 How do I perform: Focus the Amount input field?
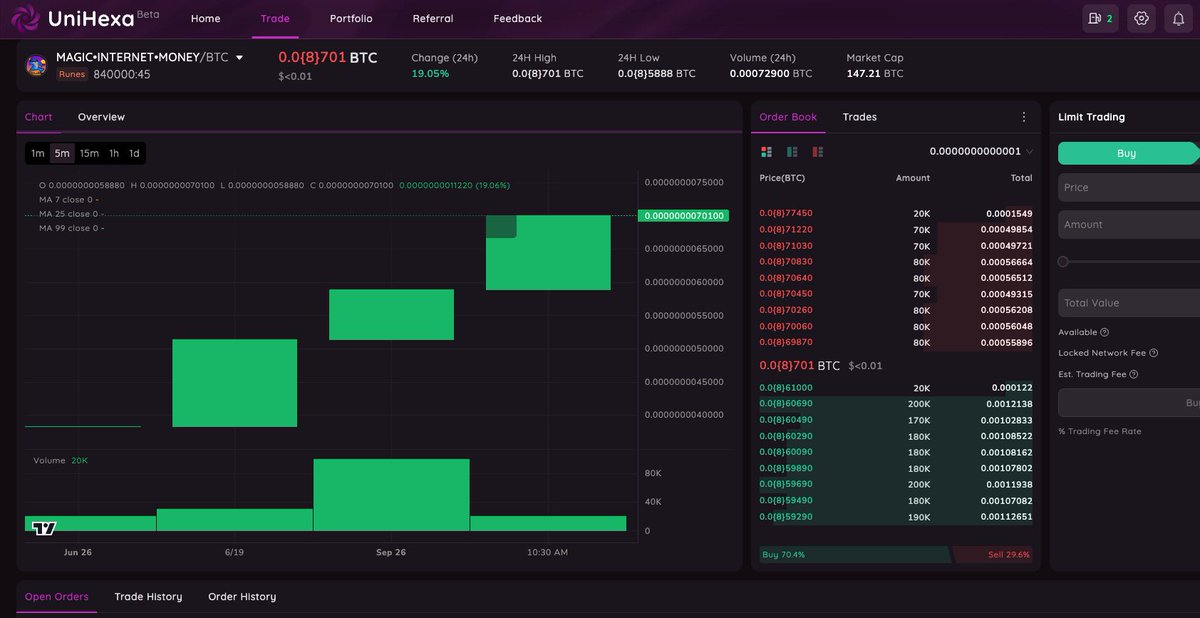coord(1129,225)
